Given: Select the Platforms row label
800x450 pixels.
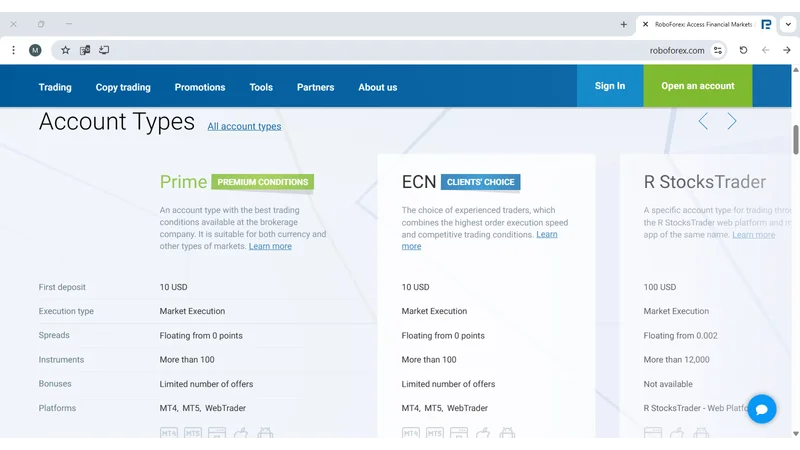Looking at the screenshot, I should point(57,408).
